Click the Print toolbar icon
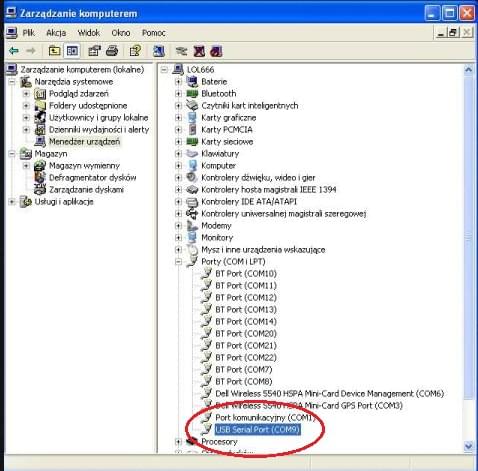The width and height of the screenshot is (478, 471). pyautogui.click(x=112, y=51)
